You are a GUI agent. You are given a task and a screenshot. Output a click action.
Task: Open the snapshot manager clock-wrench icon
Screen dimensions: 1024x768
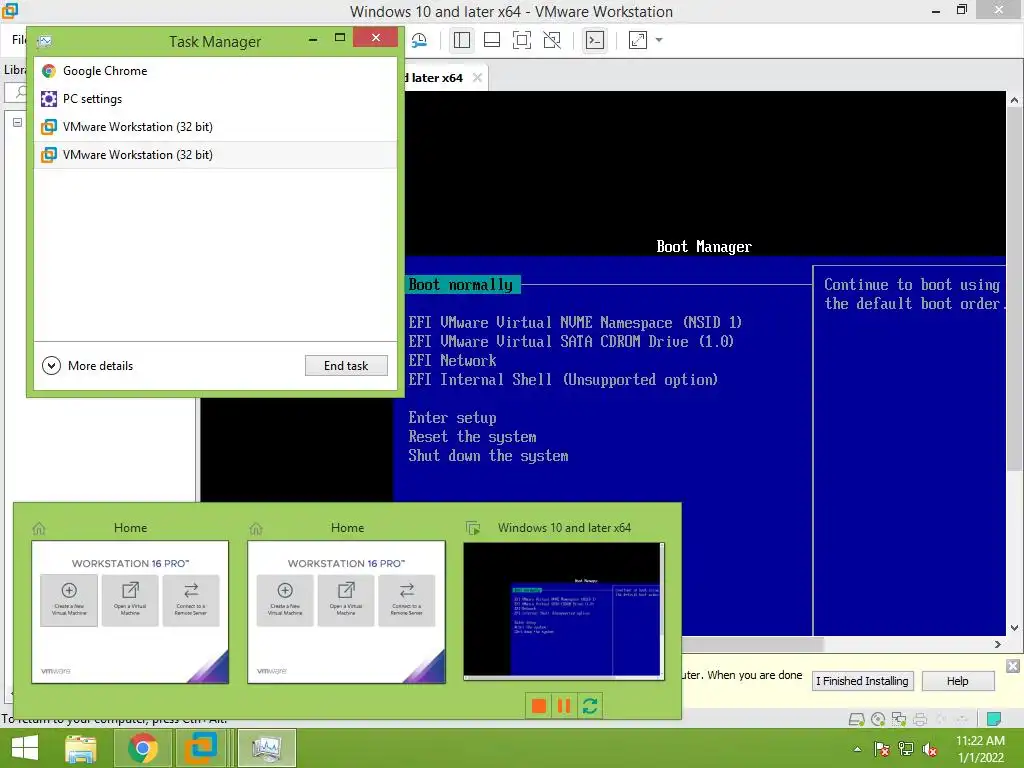[x=419, y=40]
